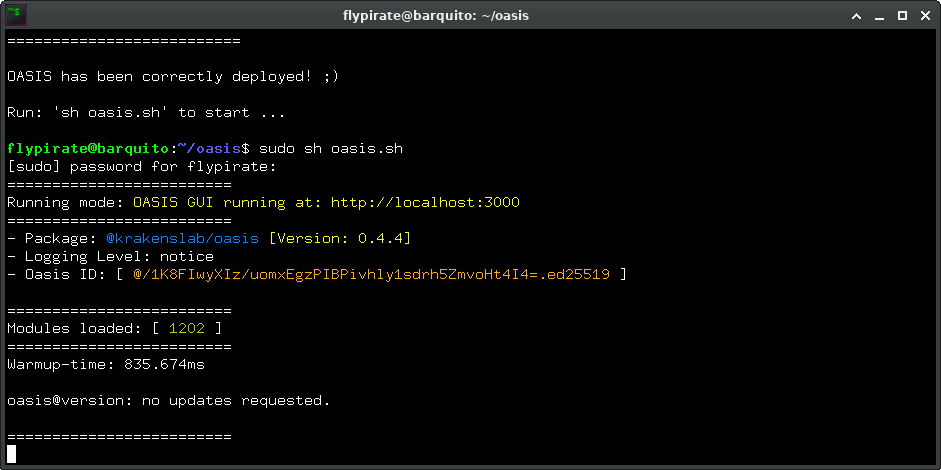The height and width of the screenshot is (470, 941).
Task: Click the @krakenslab/oasis package name
Action: pyautogui.click(x=182, y=238)
